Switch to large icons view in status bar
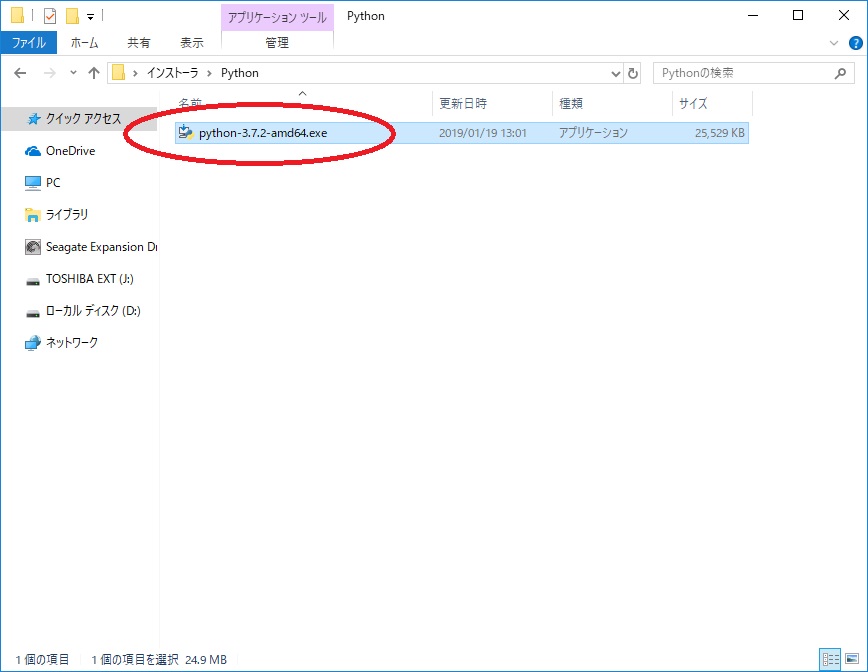 (x=852, y=659)
